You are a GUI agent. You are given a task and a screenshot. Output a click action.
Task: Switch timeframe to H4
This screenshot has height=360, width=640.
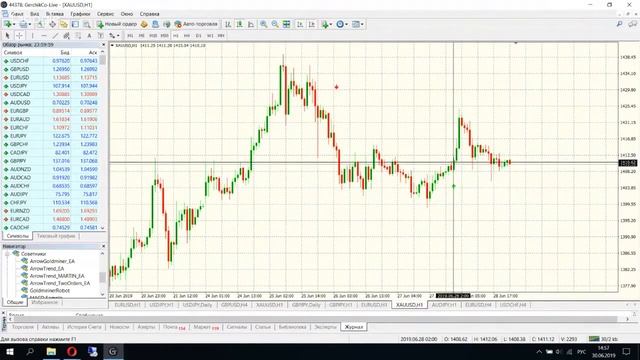pos(187,36)
